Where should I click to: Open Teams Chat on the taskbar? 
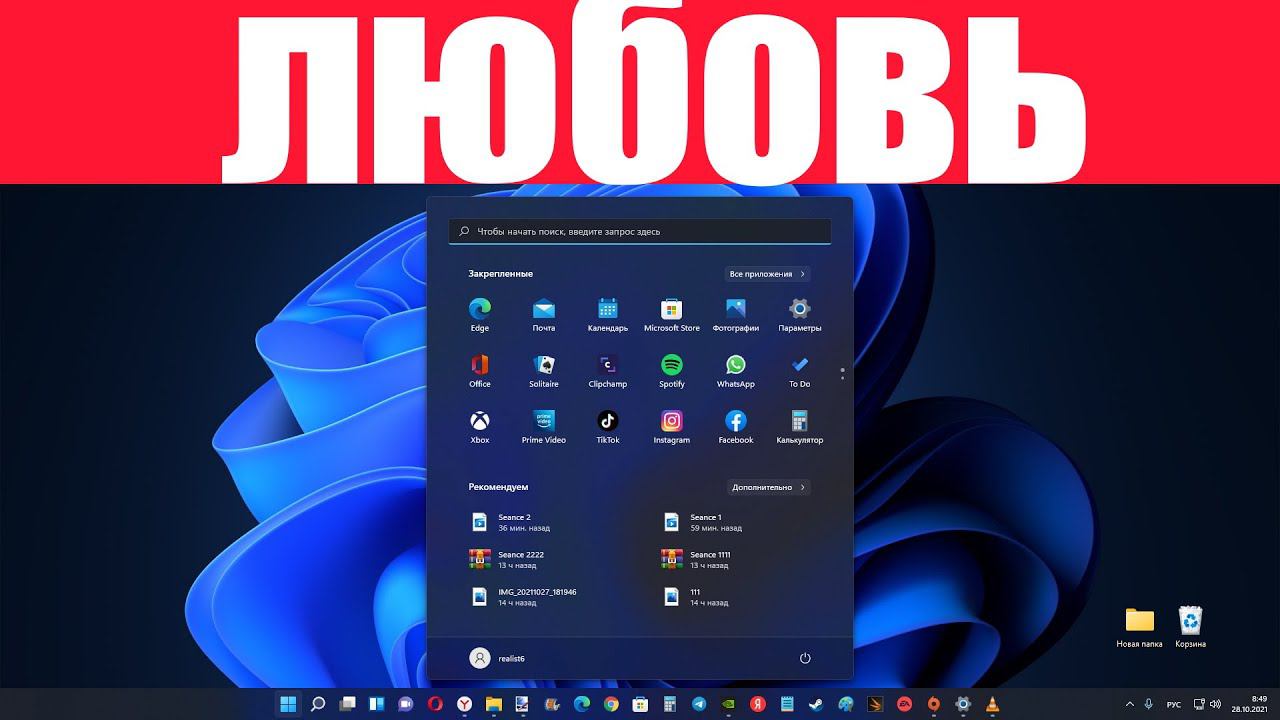(406, 704)
